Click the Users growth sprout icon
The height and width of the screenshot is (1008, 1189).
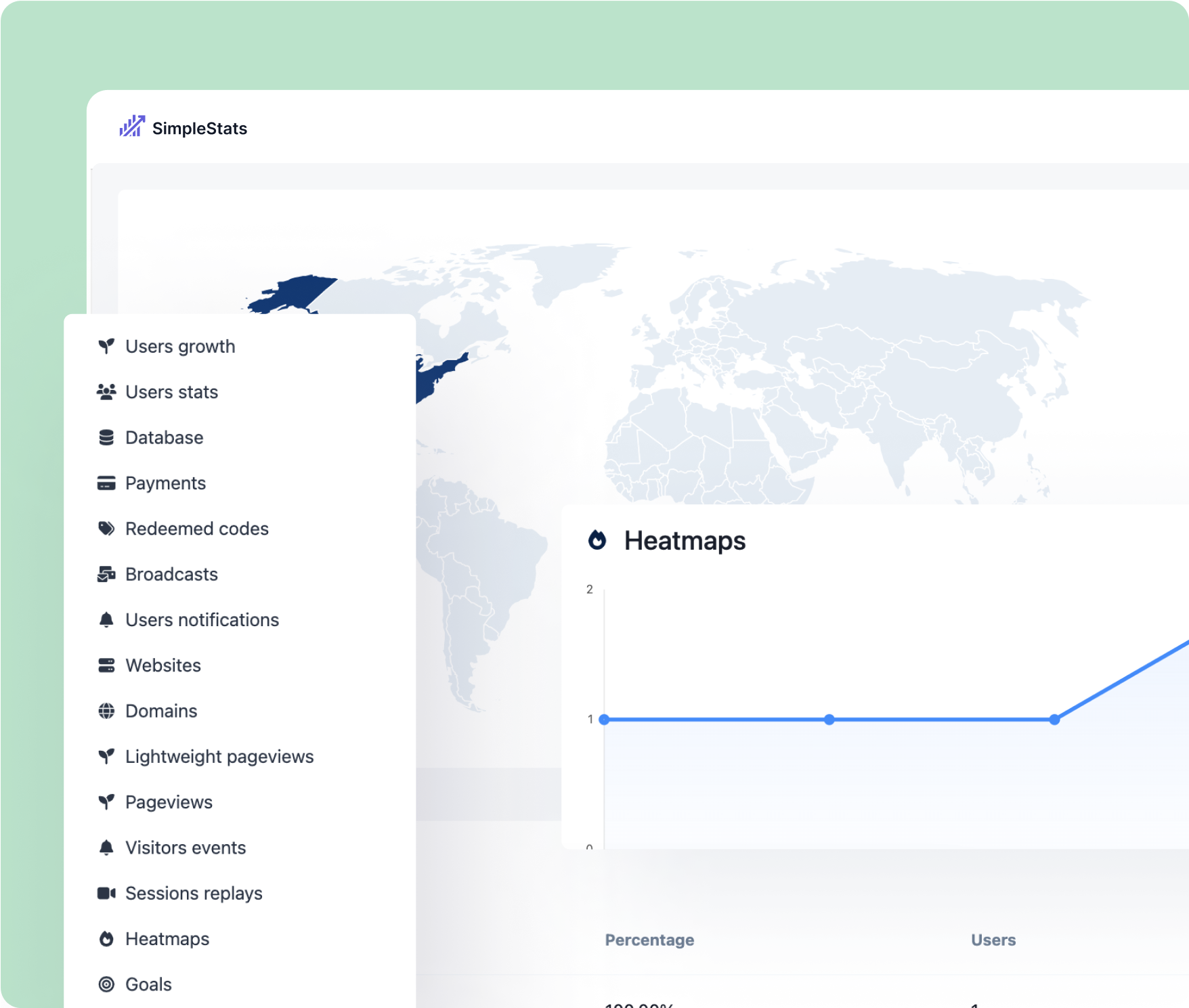(x=106, y=347)
